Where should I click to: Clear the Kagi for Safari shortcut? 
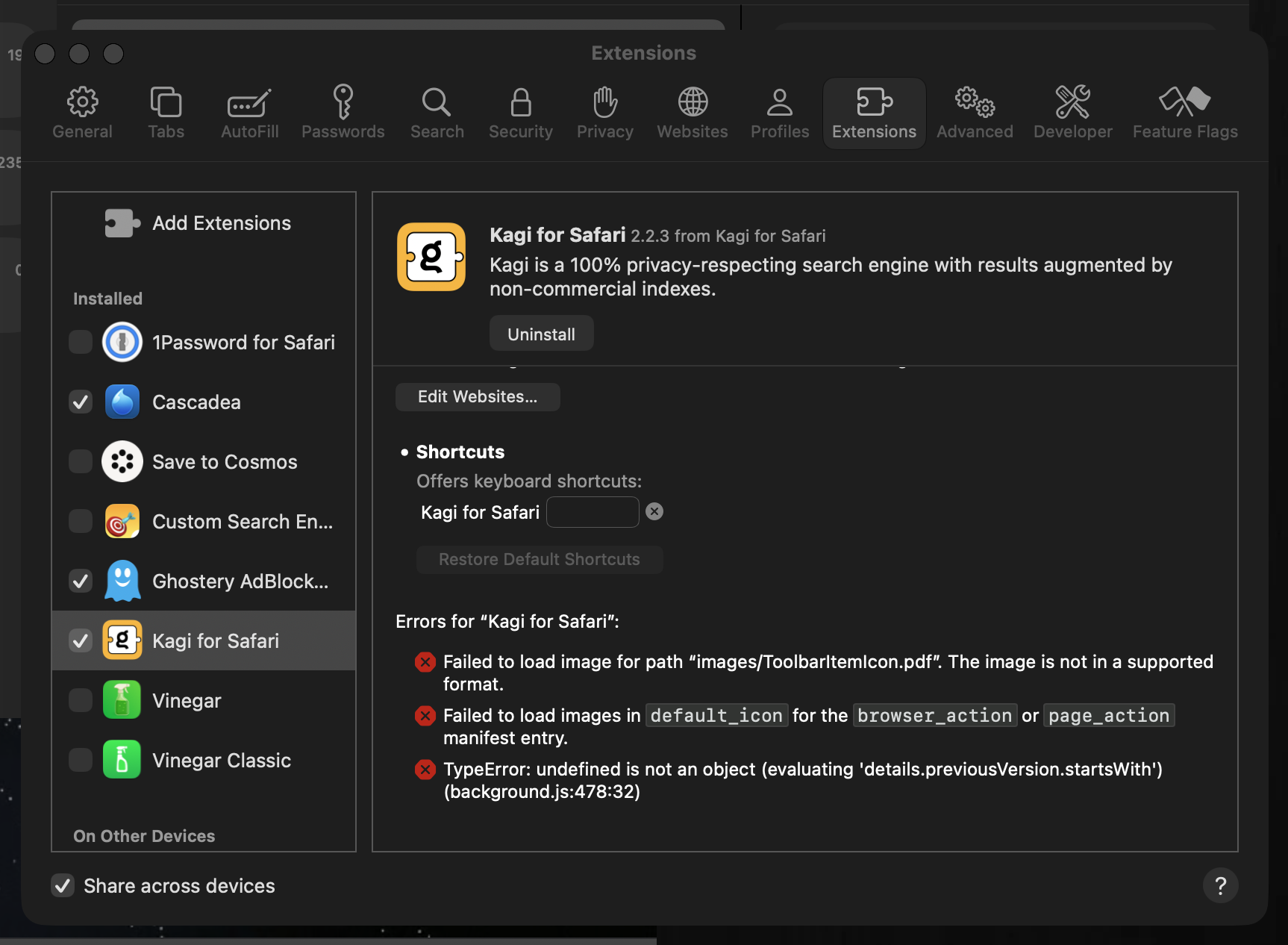coord(654,511)
